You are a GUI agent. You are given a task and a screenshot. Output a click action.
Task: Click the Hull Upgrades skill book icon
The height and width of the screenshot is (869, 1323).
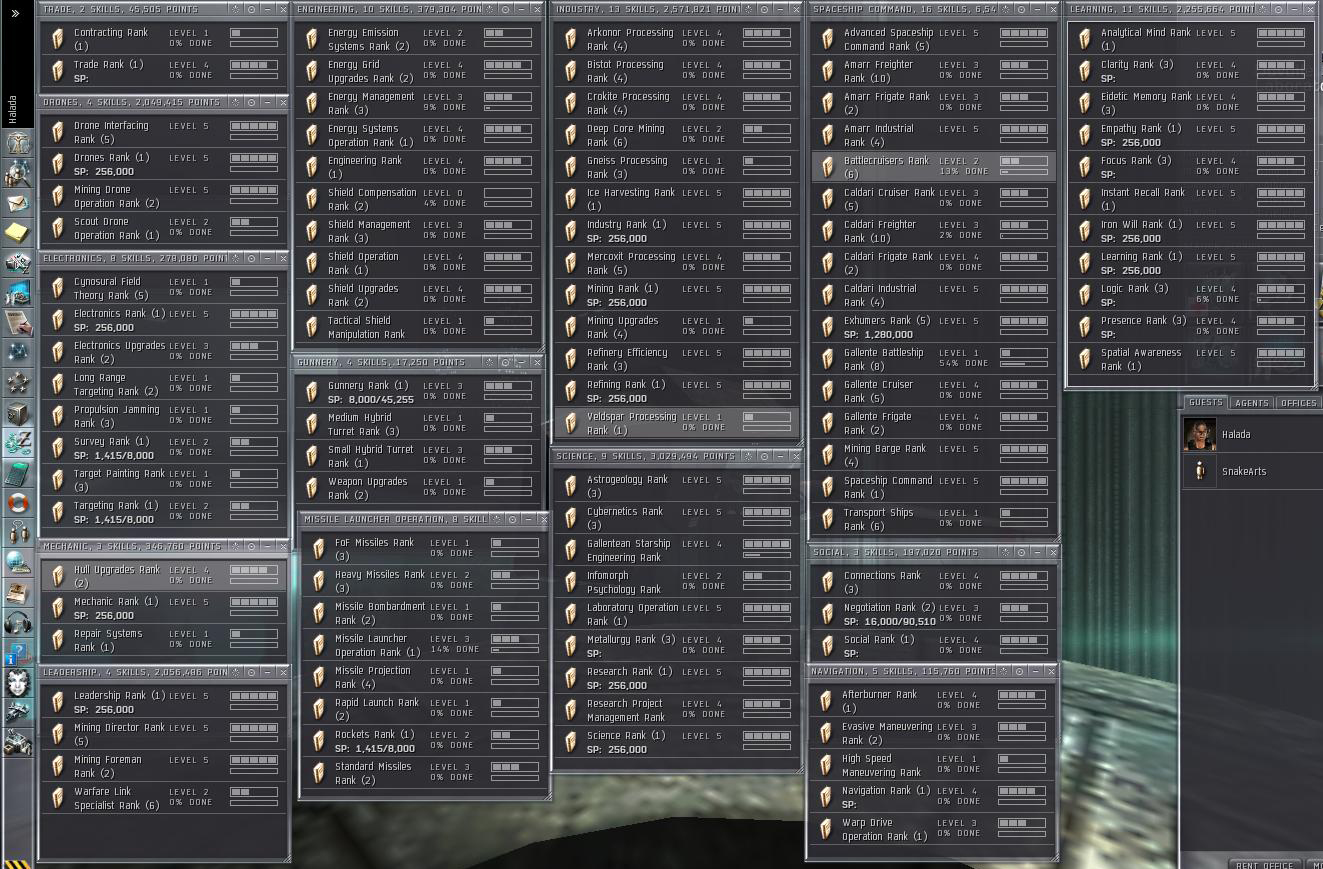[58, 576]
